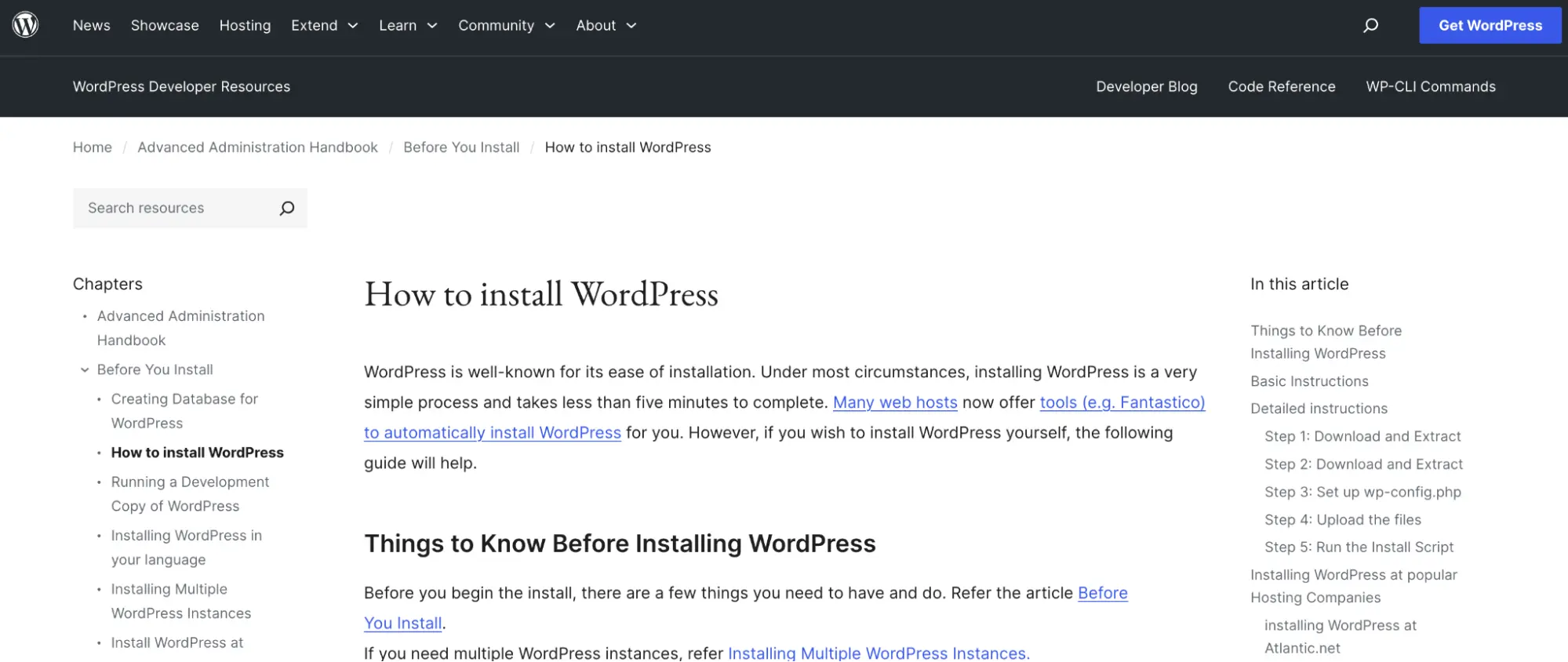1568x662 pixels.
Task: Expand the Learn menu
Action: [x=408, y=25]
